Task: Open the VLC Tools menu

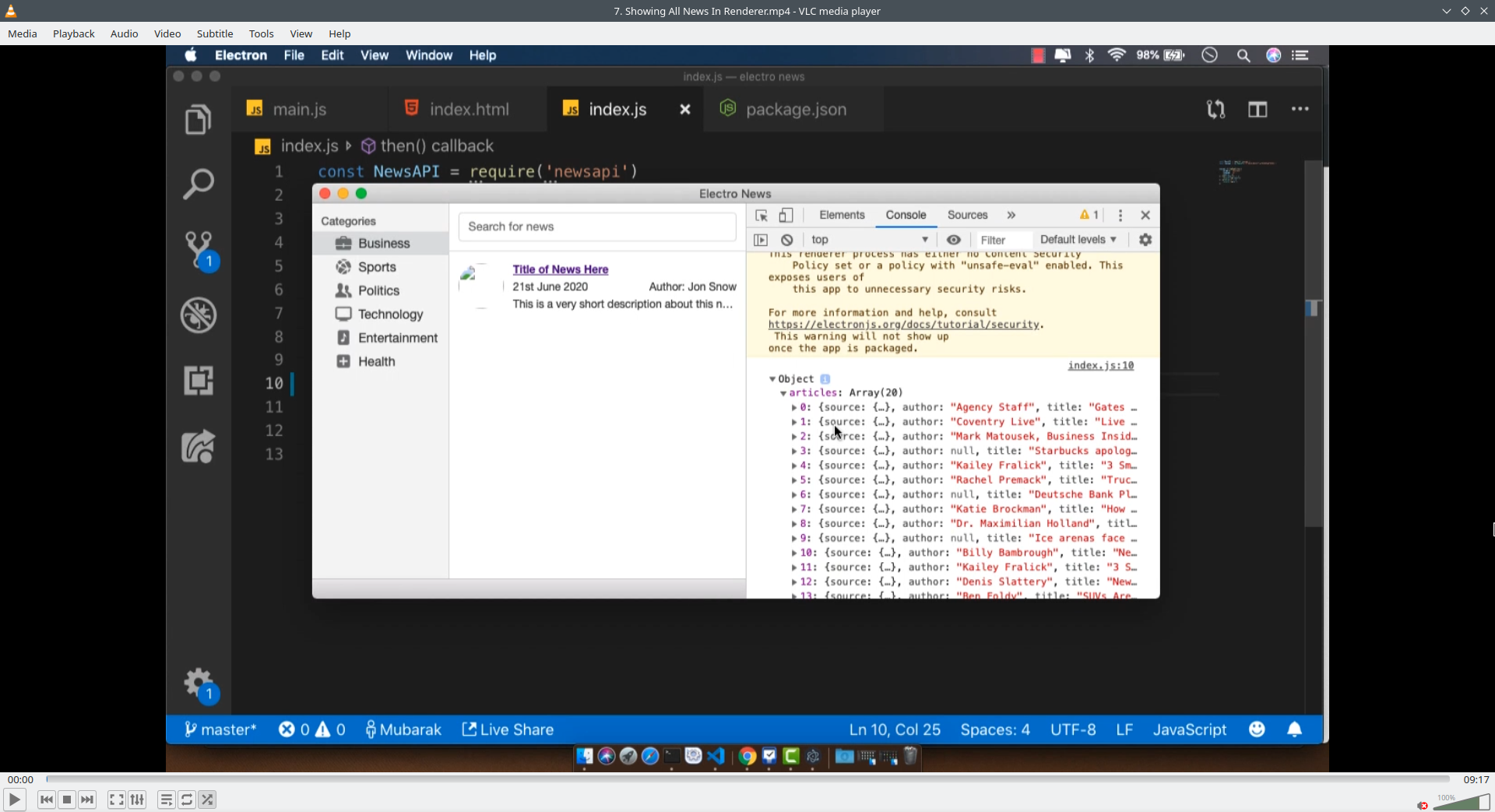Action: (262, 33)
